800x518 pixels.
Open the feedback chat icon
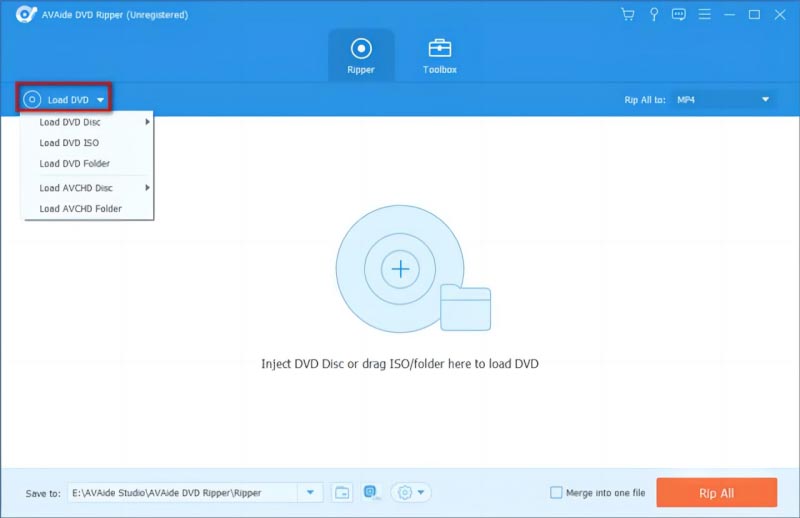[679, 14]
